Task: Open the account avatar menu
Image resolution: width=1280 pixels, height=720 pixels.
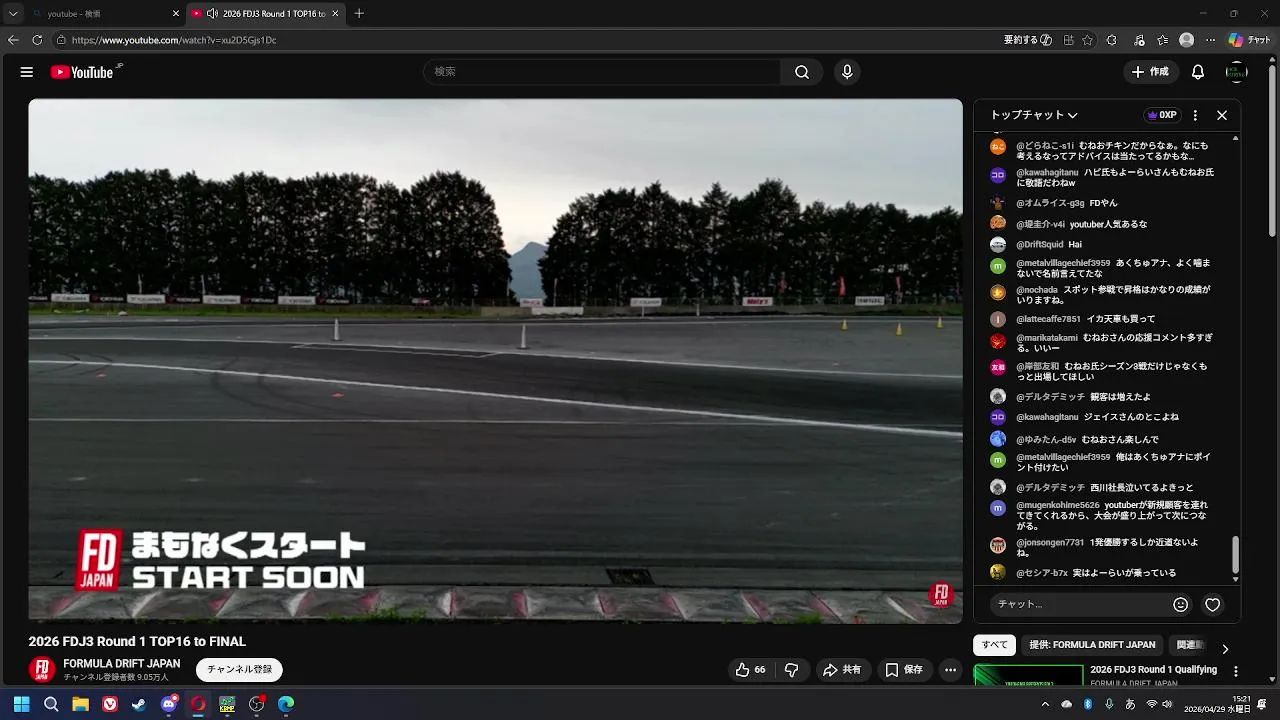Action: pos(1237,72)
